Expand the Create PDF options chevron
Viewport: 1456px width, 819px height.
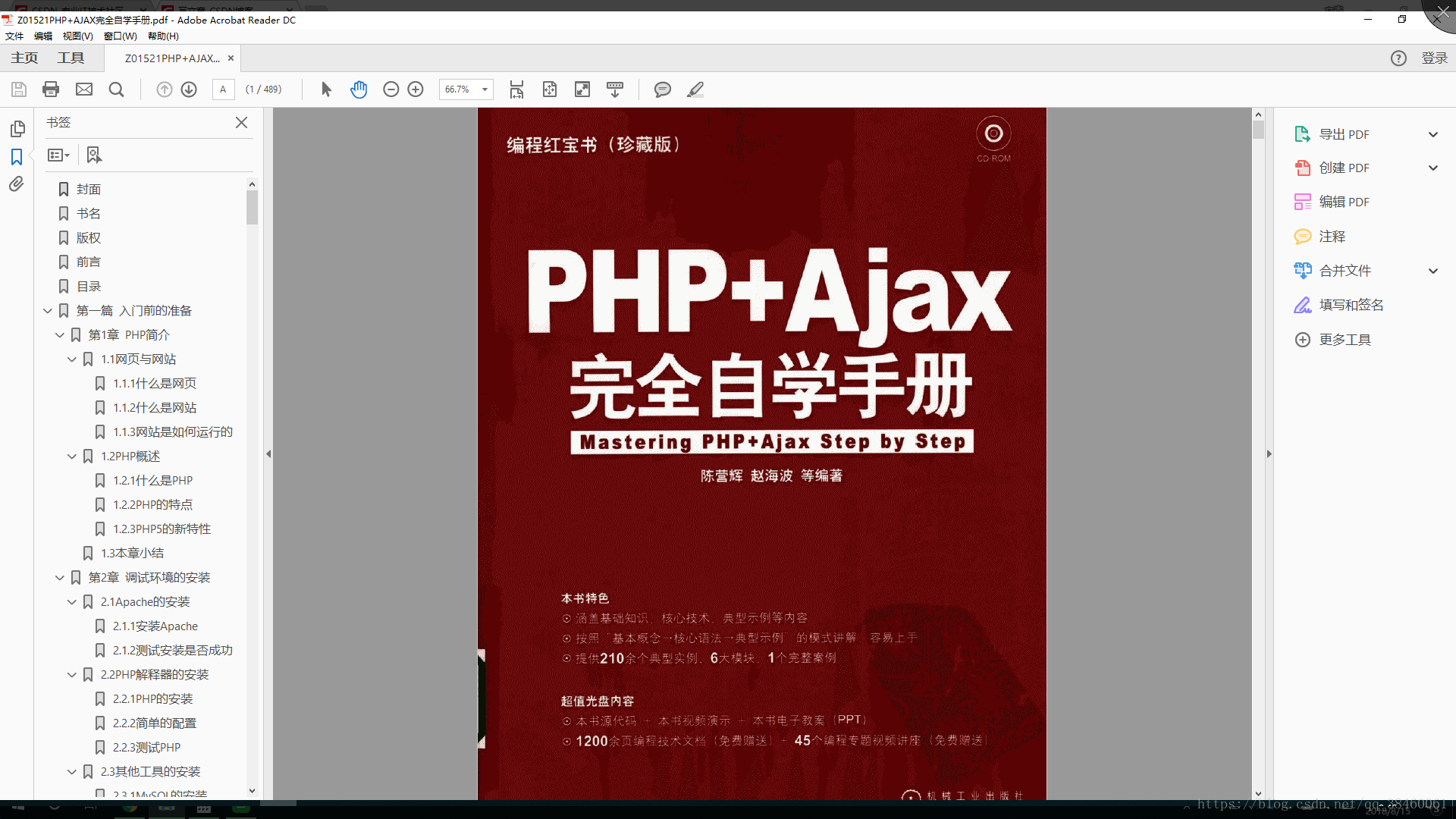(1433, 168)
